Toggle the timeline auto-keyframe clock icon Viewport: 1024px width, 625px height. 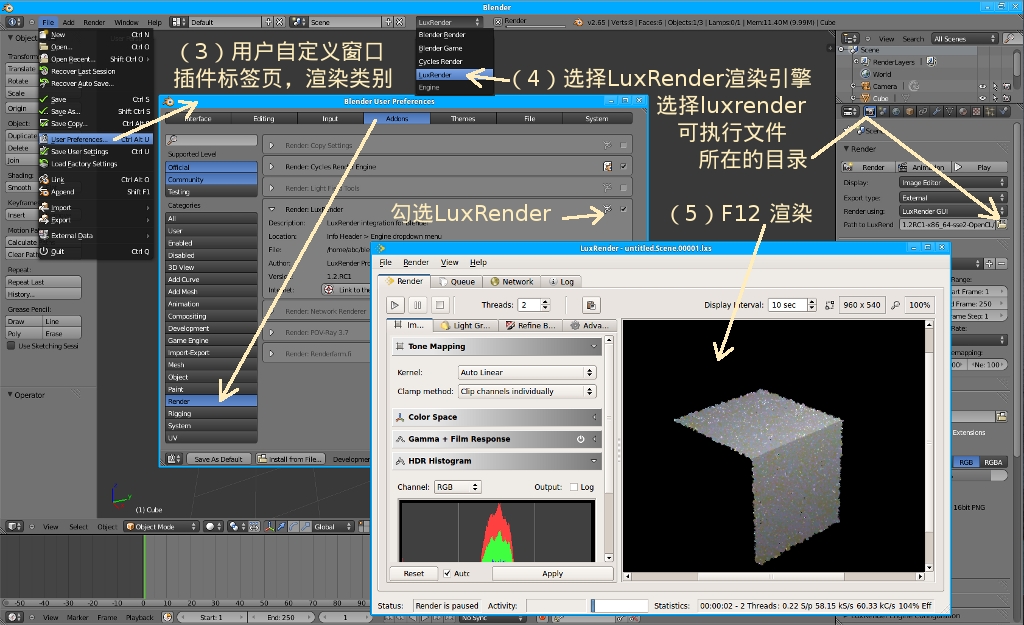(168, 617)
